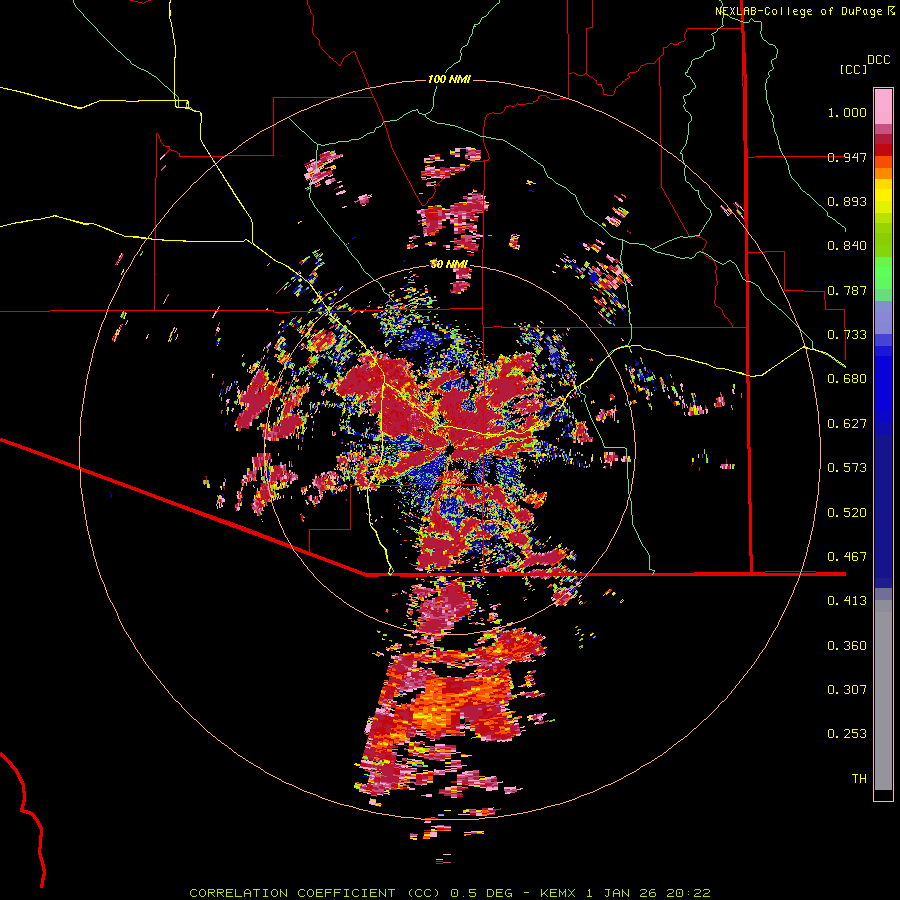Click the 0.360 scale value
Screen dimensions: 900x900
coord(847,646)
